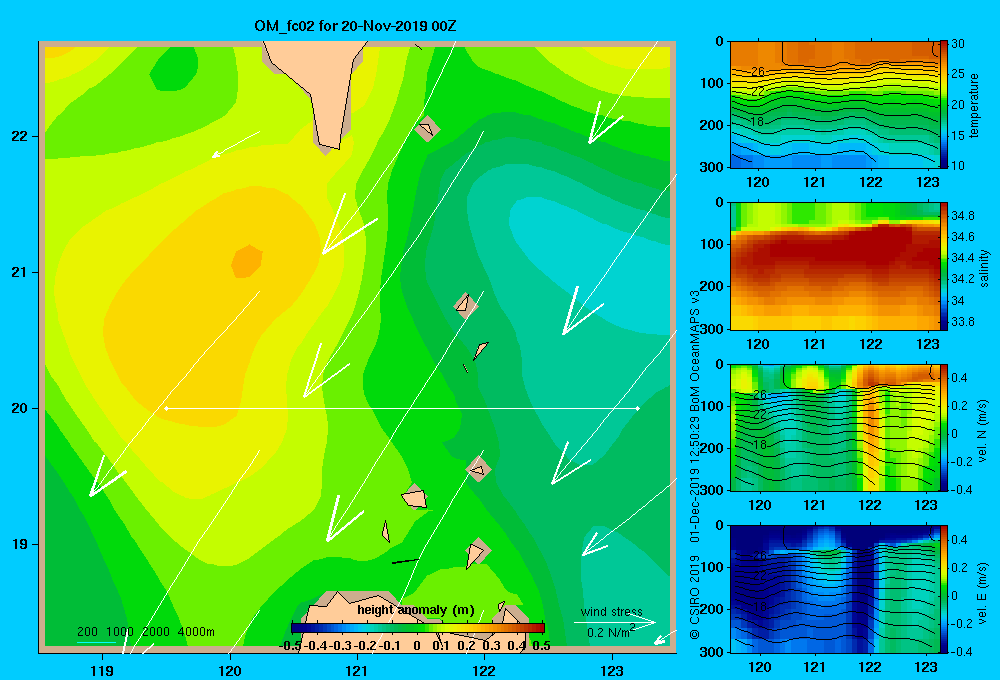Click the "123" longitude label under salinity panel
The width and height of the screenshot is (1000, 680).
[x=927, y=344]
